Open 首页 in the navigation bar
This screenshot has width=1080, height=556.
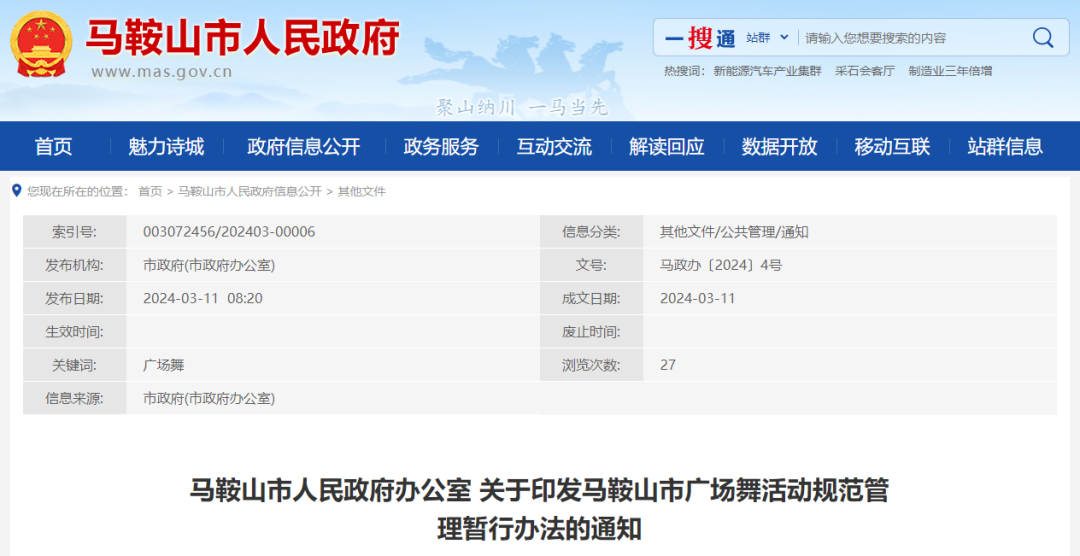54,146
